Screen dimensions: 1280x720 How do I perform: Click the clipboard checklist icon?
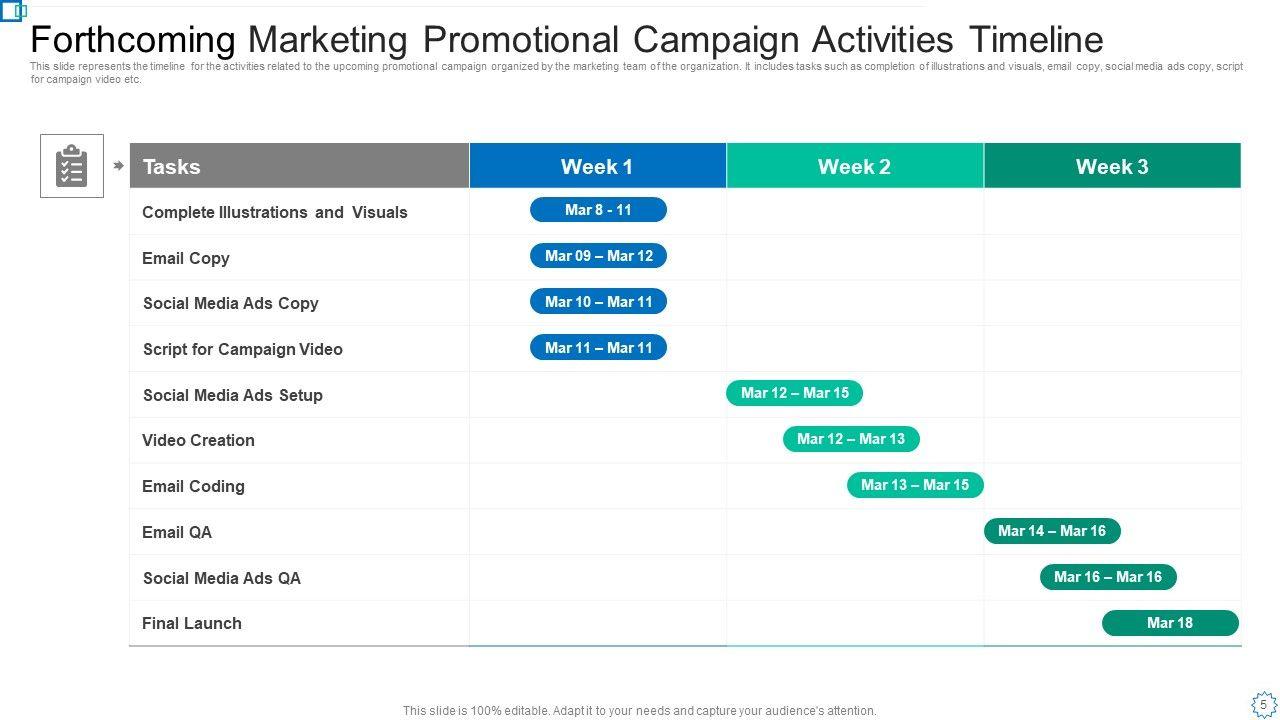point(72,166)
